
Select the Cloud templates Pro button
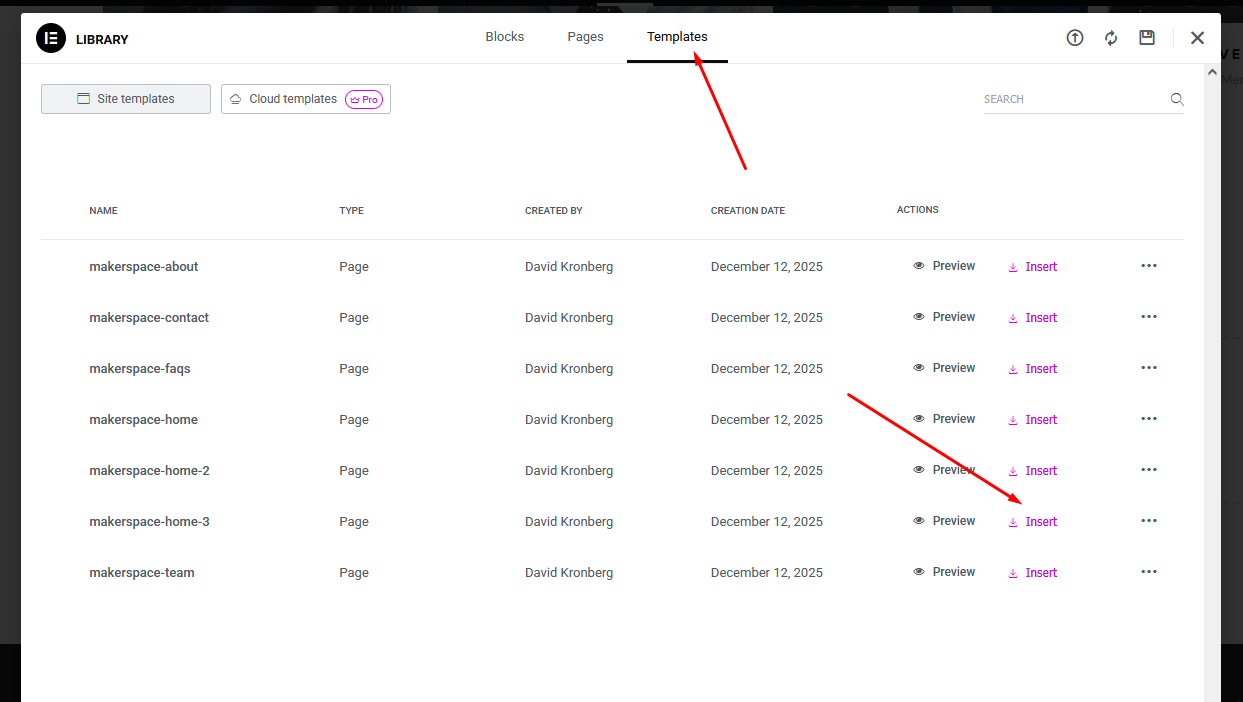click(305, 99)
